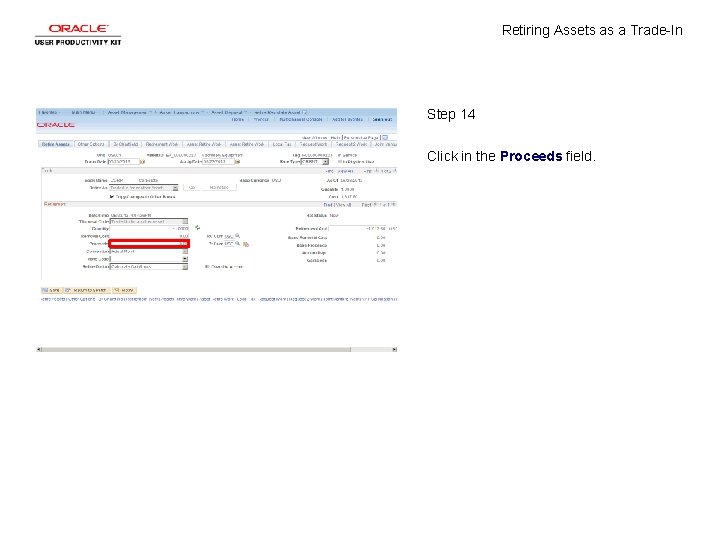
Task: Open the Trans Date calendar picker icon
Action: 142,162
